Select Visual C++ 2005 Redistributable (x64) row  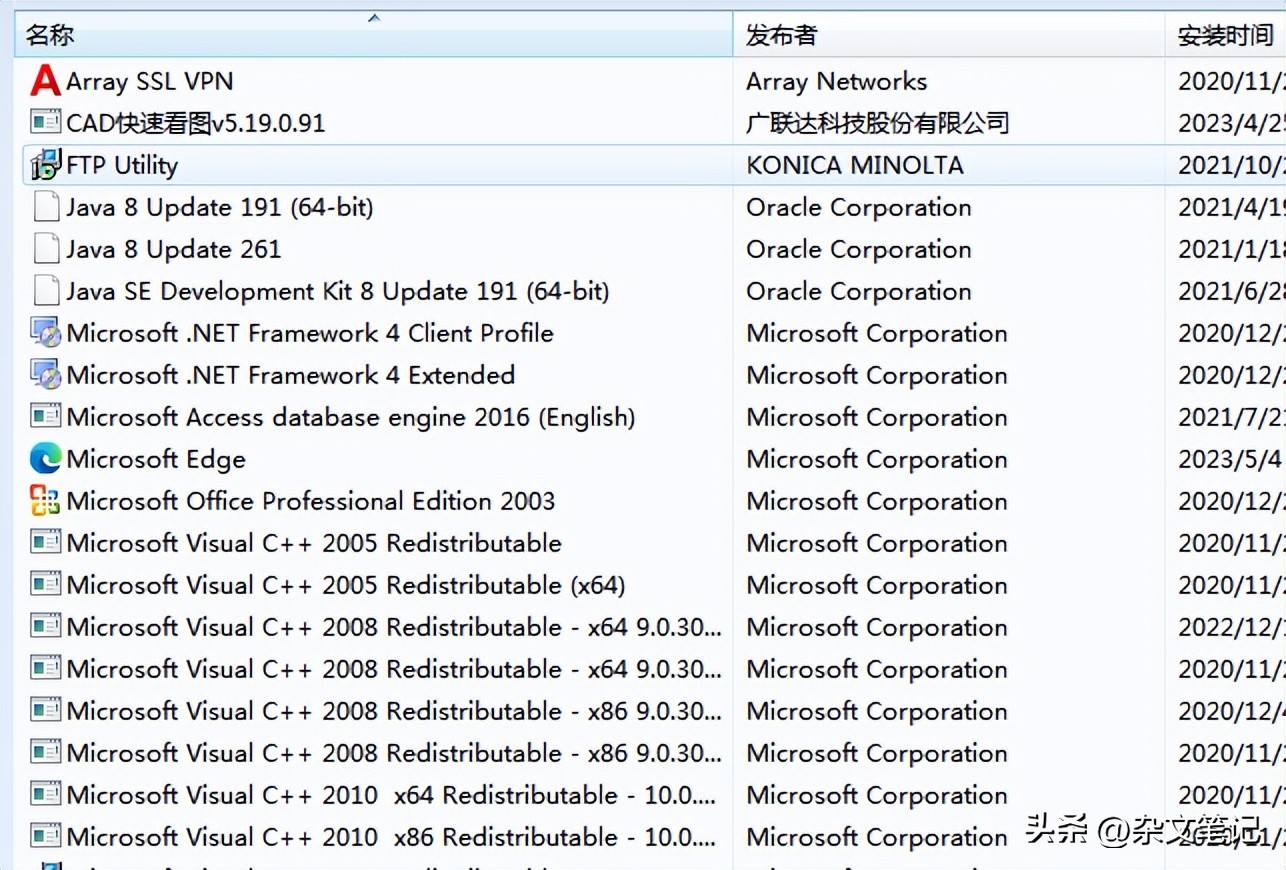pyautogui.click(x=345, y=585)
